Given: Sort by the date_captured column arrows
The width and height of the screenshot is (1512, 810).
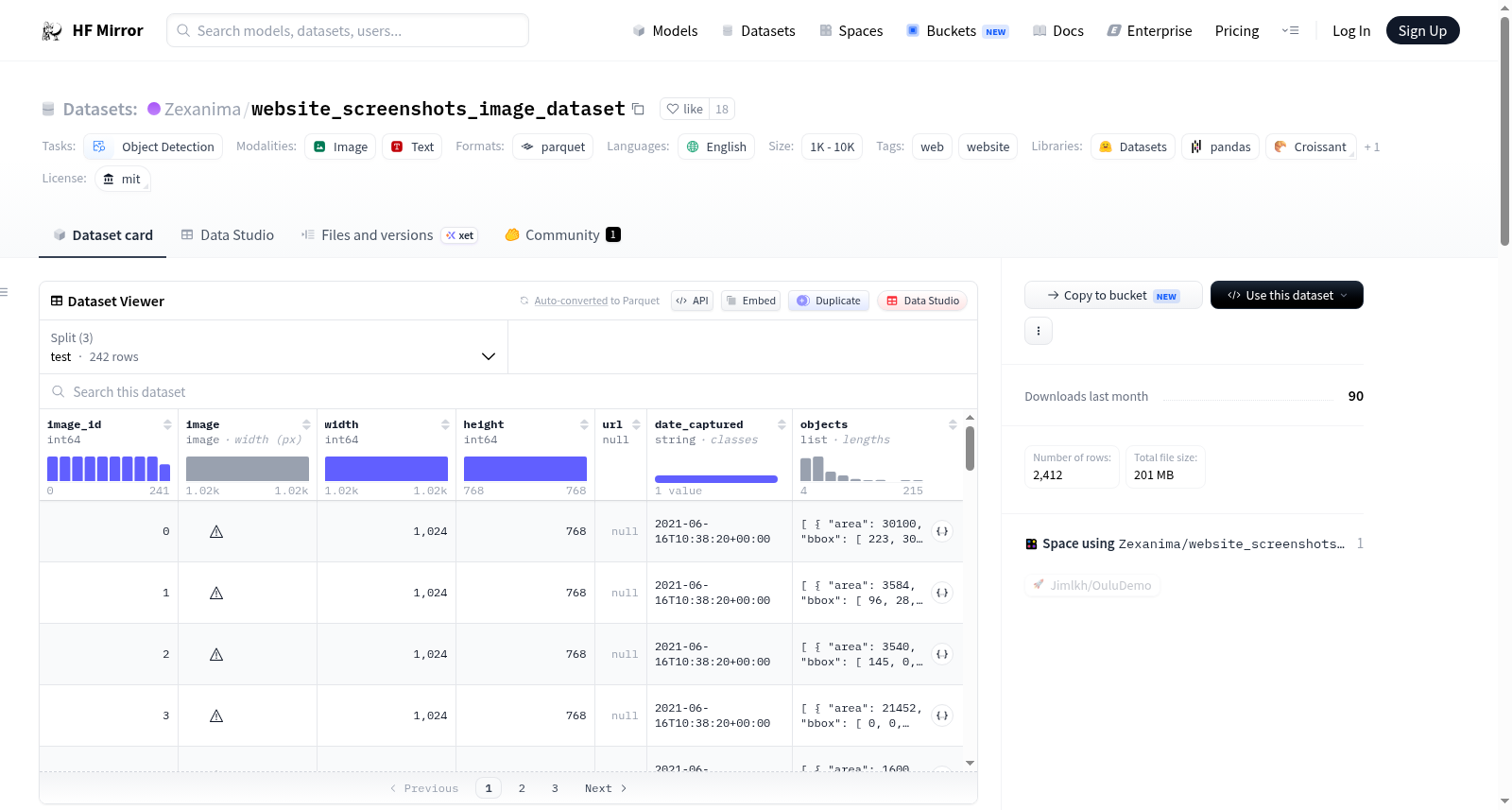Looking at the screenshot, I should coord(782,424).
